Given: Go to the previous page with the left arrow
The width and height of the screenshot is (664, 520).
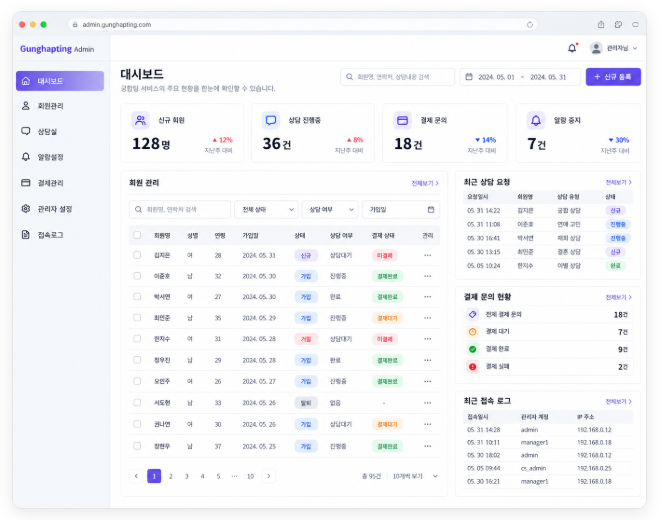Looking at the screenshot, I should 136,476.
